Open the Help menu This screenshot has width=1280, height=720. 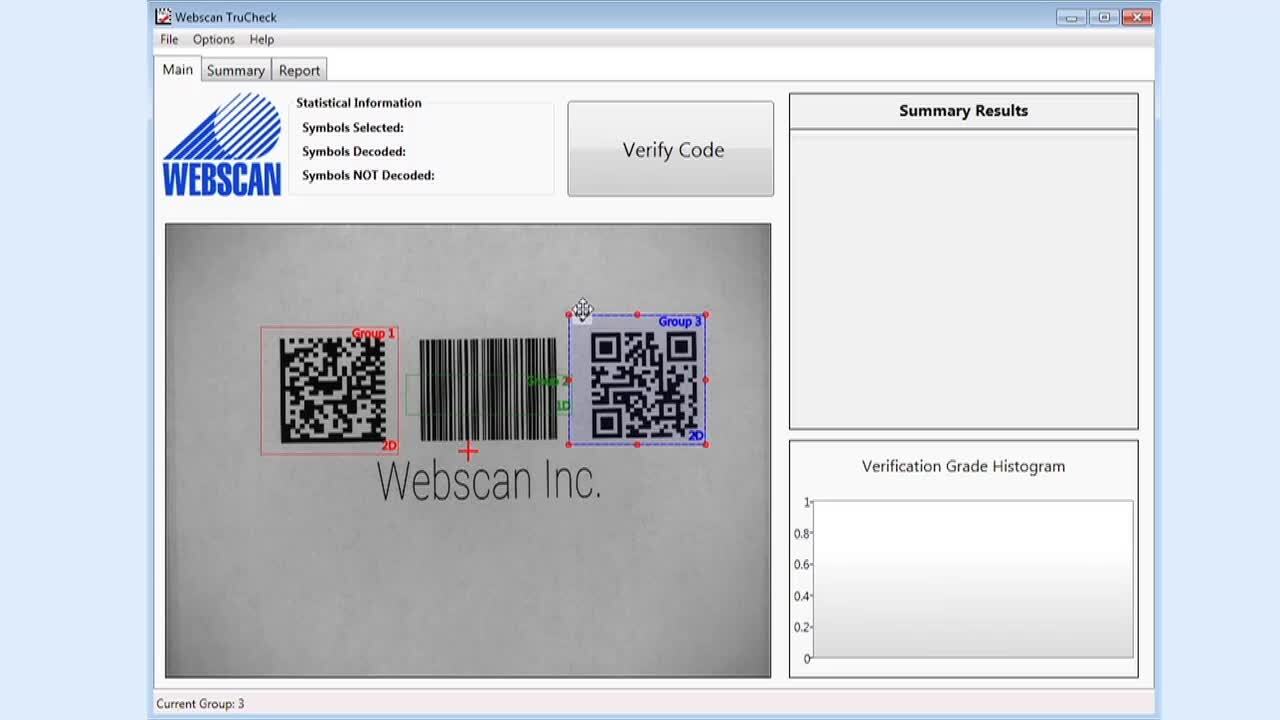[262, 39]
